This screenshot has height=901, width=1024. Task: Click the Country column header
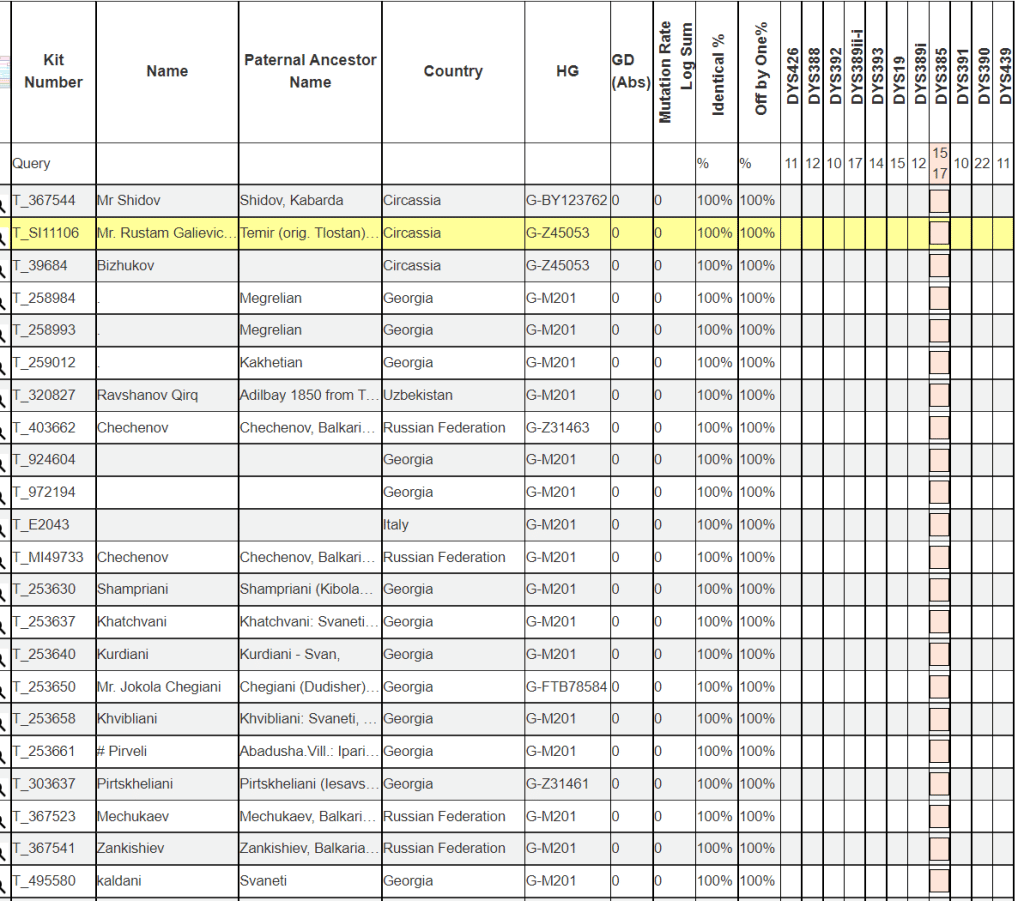(x=452, y=71)
